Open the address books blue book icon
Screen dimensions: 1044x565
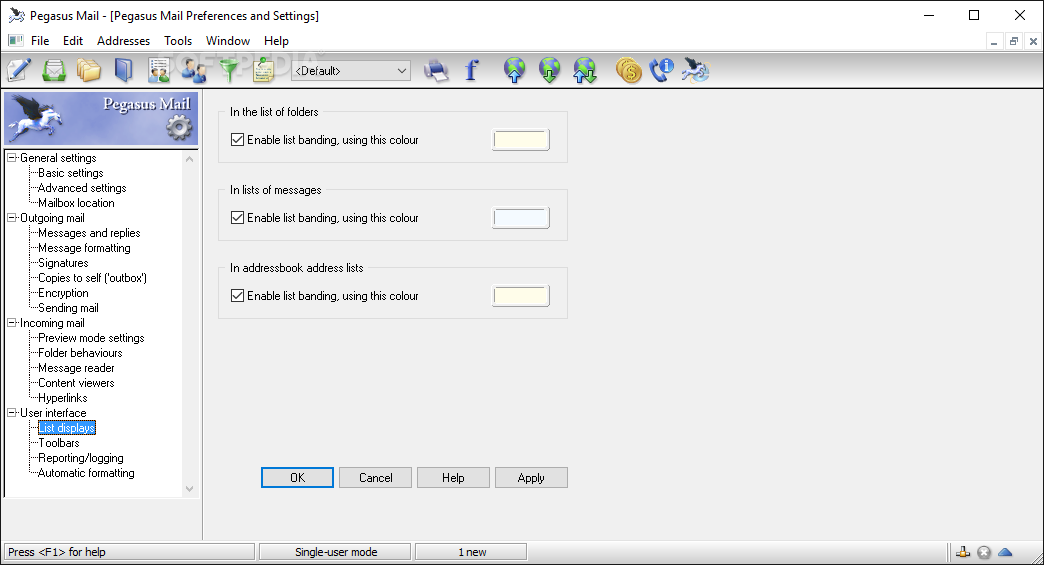coord(124,70)
